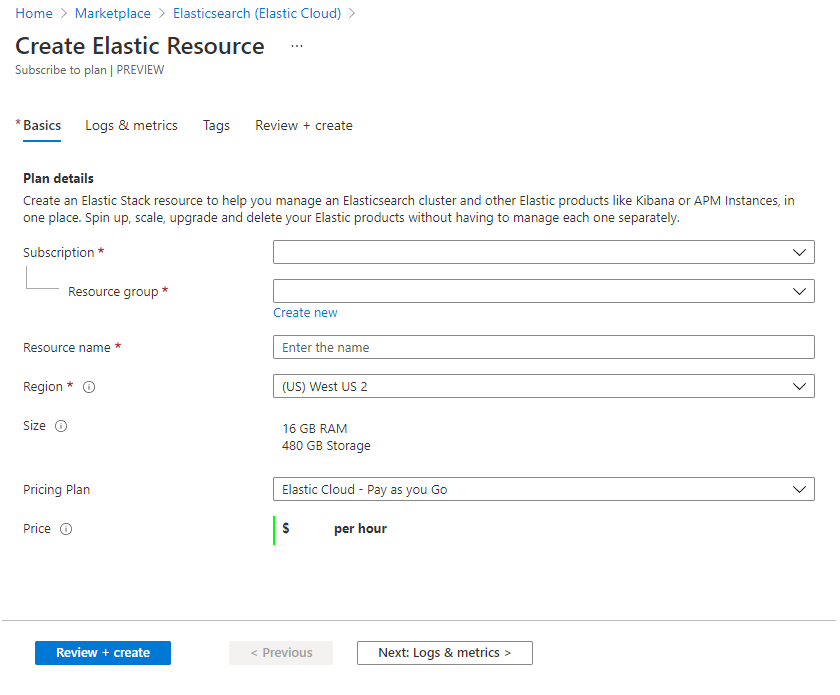The height and width of the screenshot is (695, 840).
Task: Go to the Review + create tab
Action: point(303,126)
